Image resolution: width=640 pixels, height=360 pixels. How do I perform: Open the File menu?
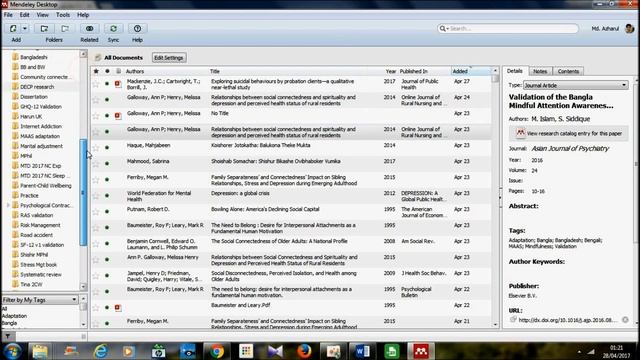tap(8, 15)
